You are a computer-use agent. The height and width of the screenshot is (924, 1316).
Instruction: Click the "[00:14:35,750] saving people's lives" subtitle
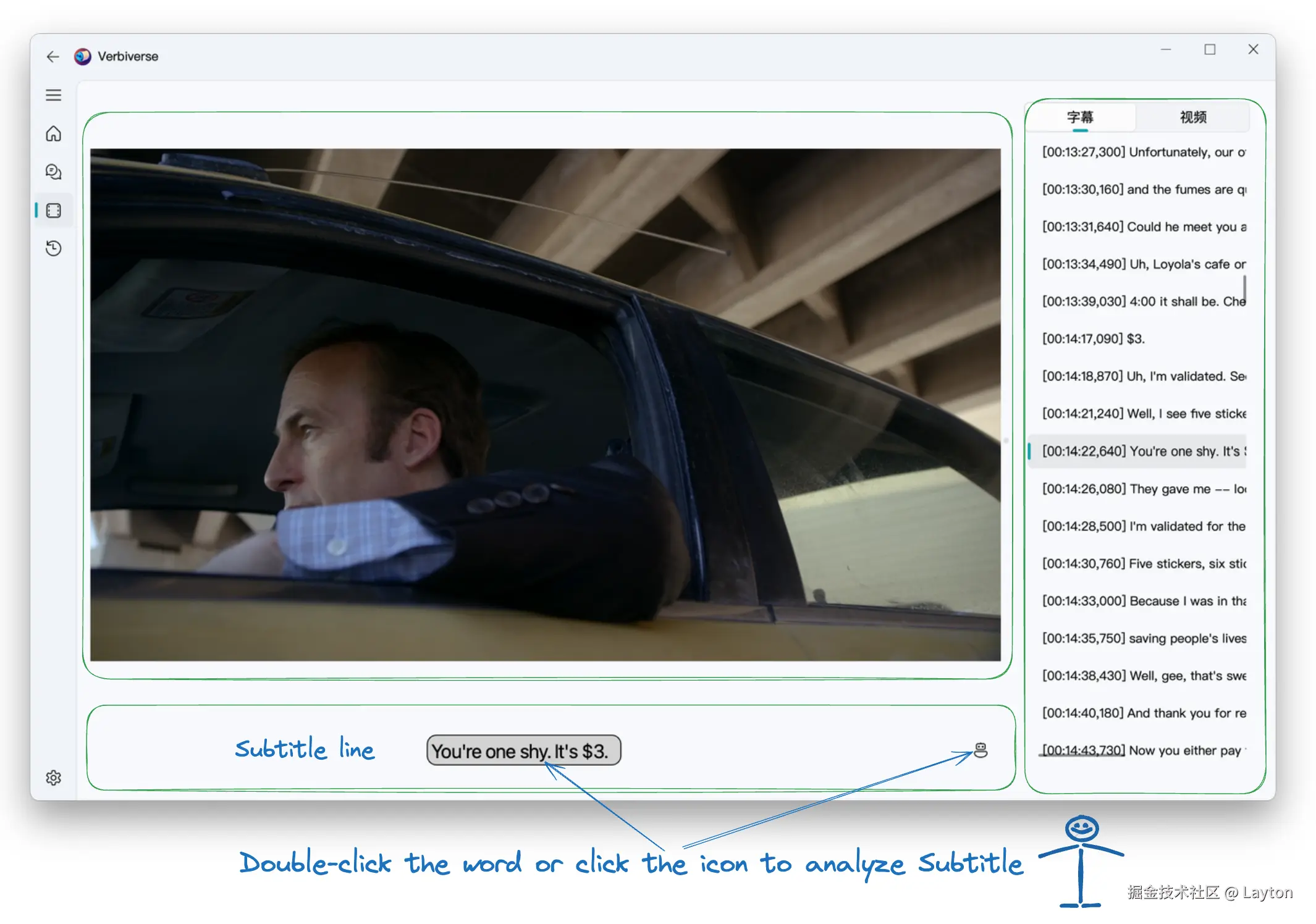coord(1143,638)
